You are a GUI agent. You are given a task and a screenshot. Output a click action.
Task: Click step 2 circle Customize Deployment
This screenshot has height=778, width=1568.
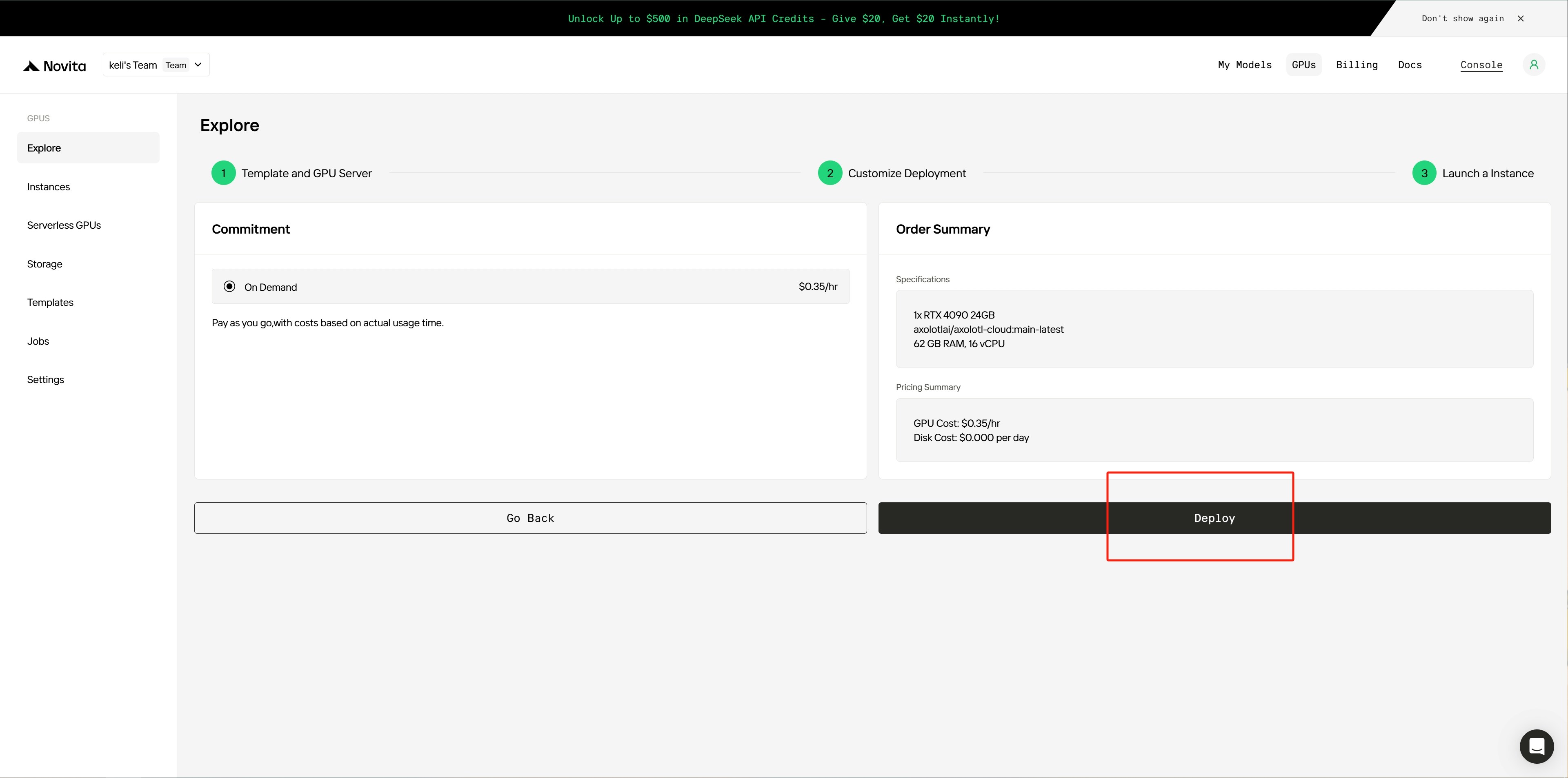[x=830, y=173]
